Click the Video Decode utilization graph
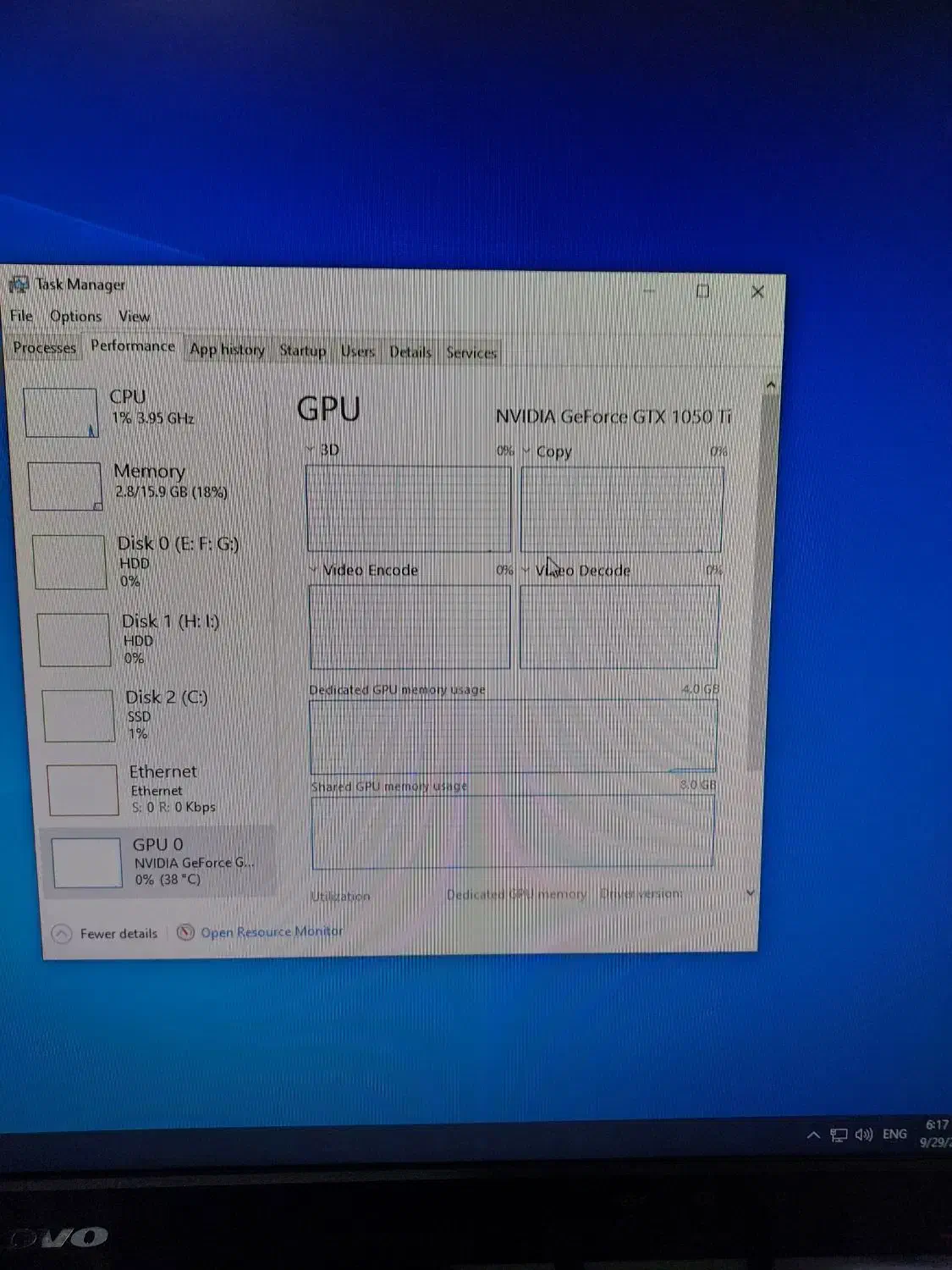Viewport: 952px width, 1270px height. tap(619, 627)
